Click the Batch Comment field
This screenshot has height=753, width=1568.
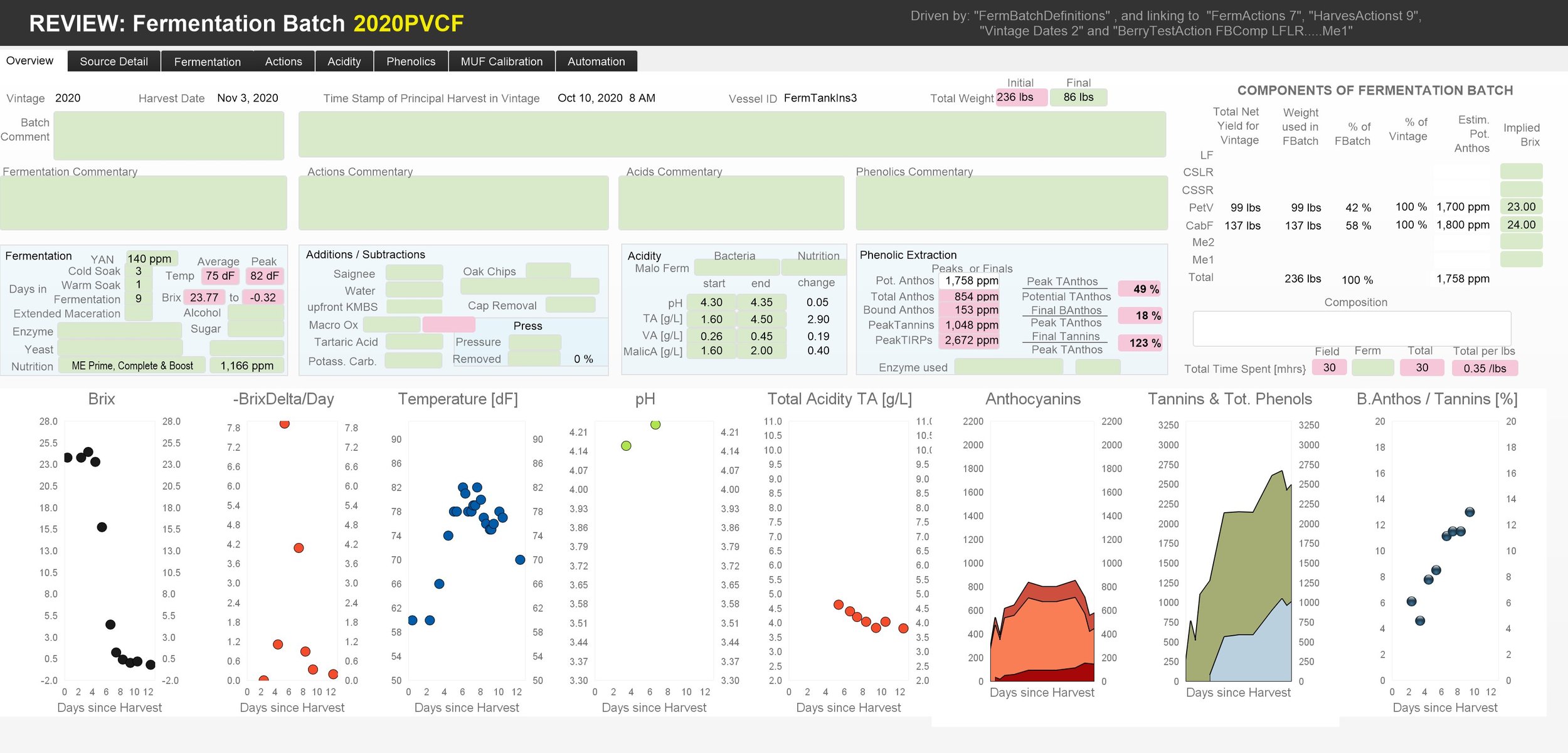(x=169, y=135)
